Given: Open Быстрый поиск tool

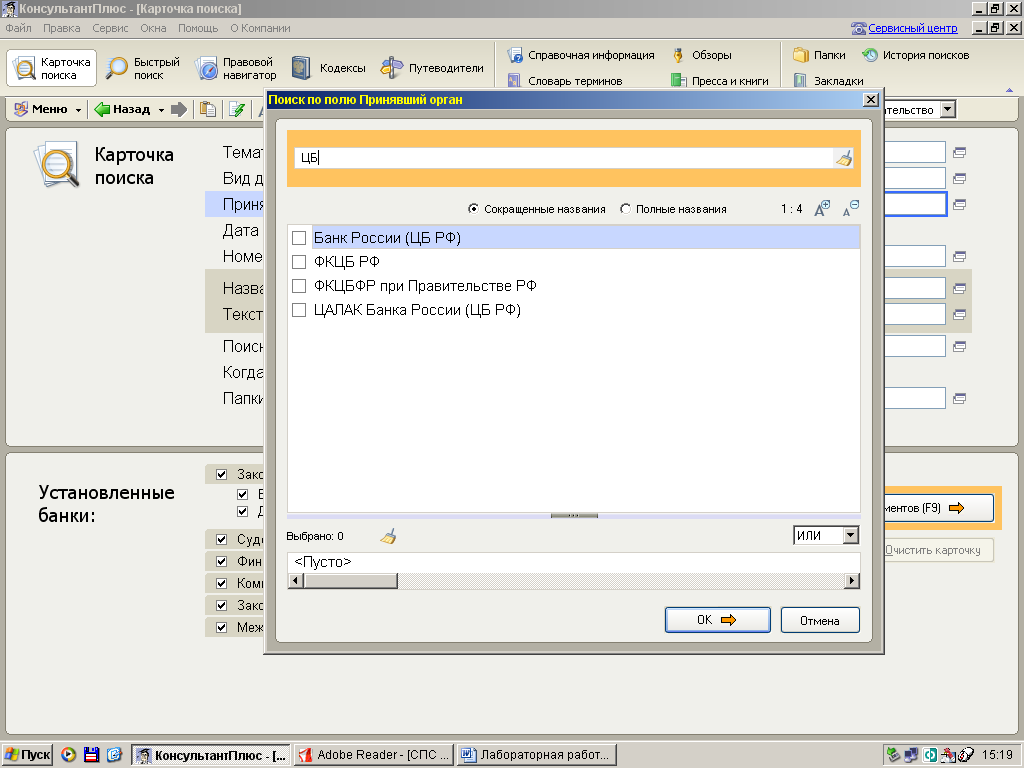Looking at the screenshot, I should (x=143, y=68).
